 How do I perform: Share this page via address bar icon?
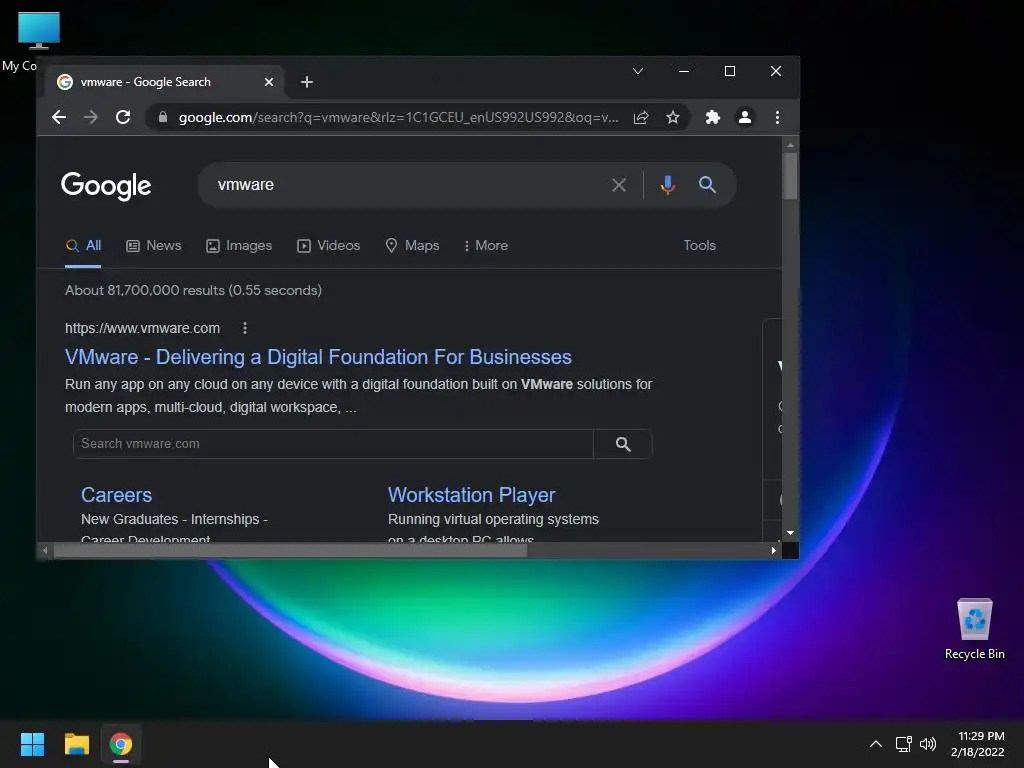(x=641, y=118)
